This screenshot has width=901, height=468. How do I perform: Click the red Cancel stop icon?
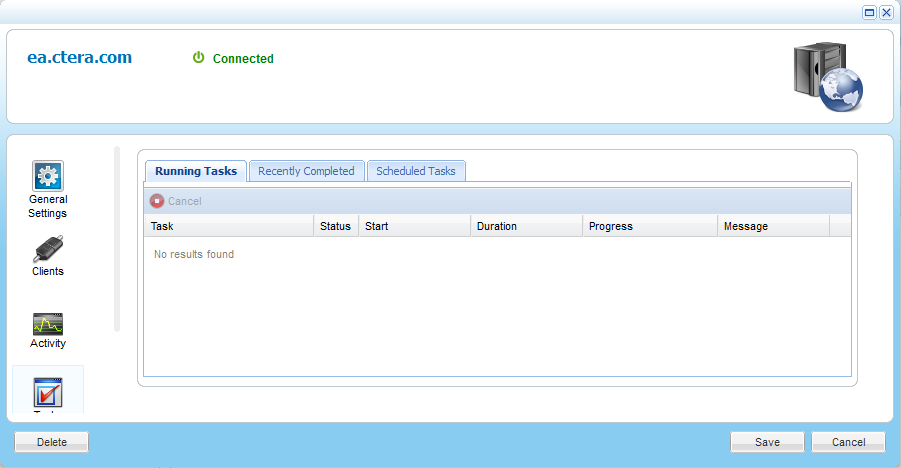point(157,201)
